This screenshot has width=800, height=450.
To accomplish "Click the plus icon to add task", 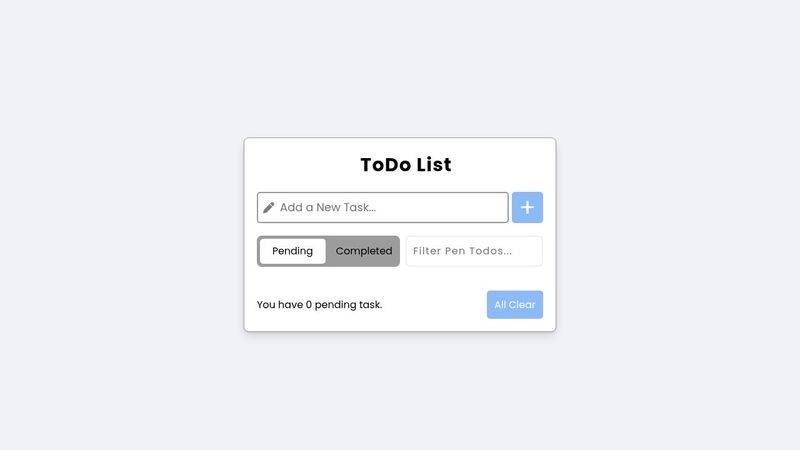I will click(527, 207).
